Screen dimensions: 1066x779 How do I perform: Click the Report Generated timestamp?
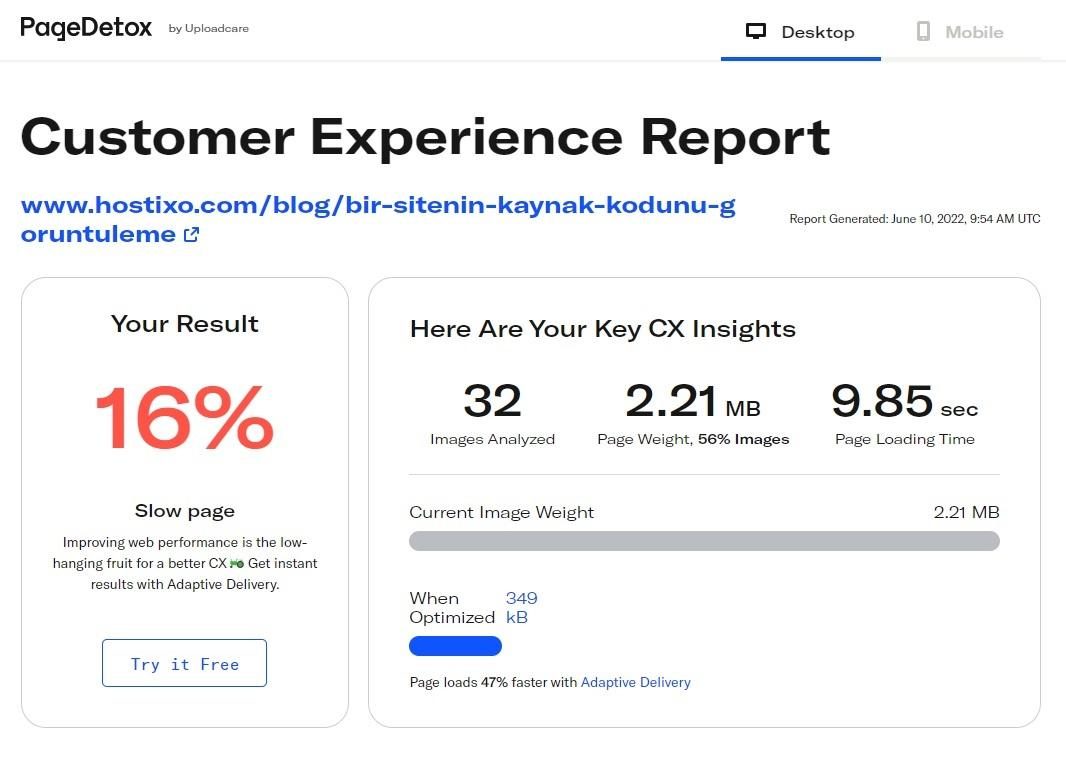point(914,219)
